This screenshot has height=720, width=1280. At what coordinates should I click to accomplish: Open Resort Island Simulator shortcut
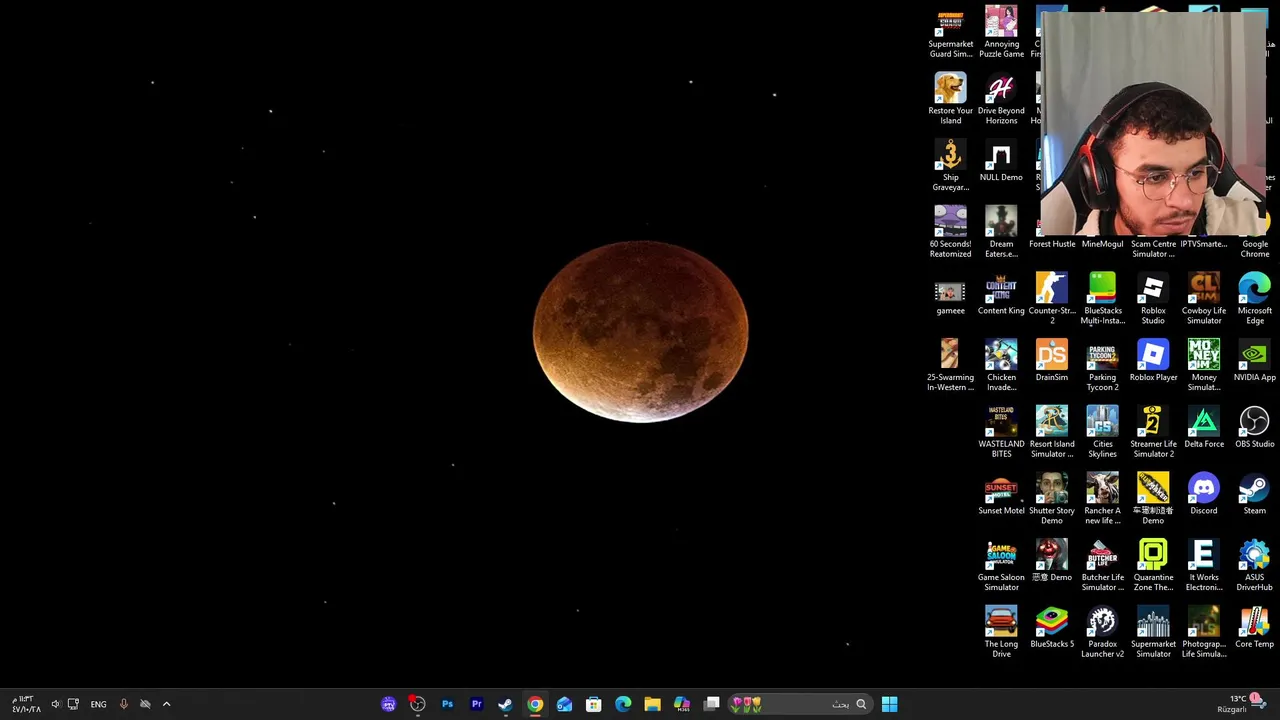[x=1052, y=432]
